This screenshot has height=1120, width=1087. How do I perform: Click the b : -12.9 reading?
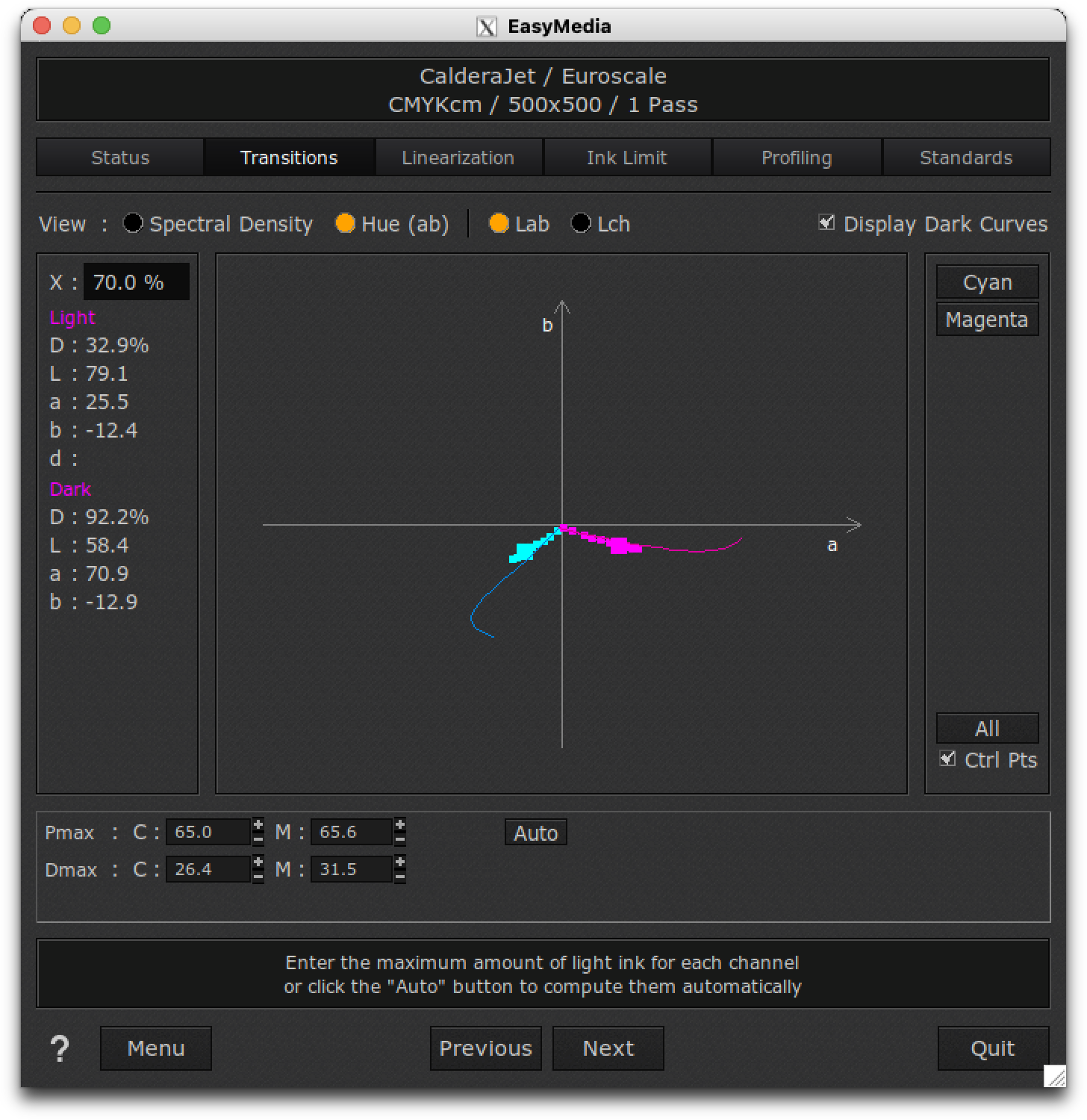(x=93, y=602)
